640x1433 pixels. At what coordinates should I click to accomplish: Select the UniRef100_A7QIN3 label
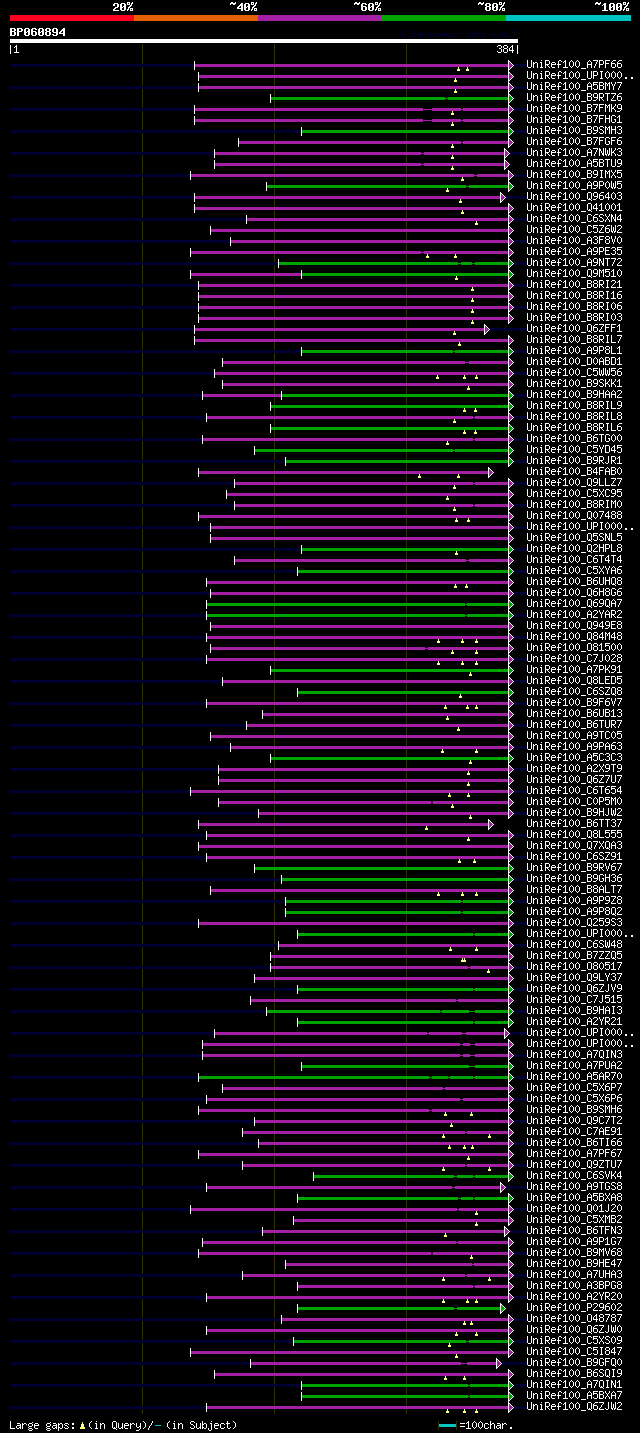574,1055
